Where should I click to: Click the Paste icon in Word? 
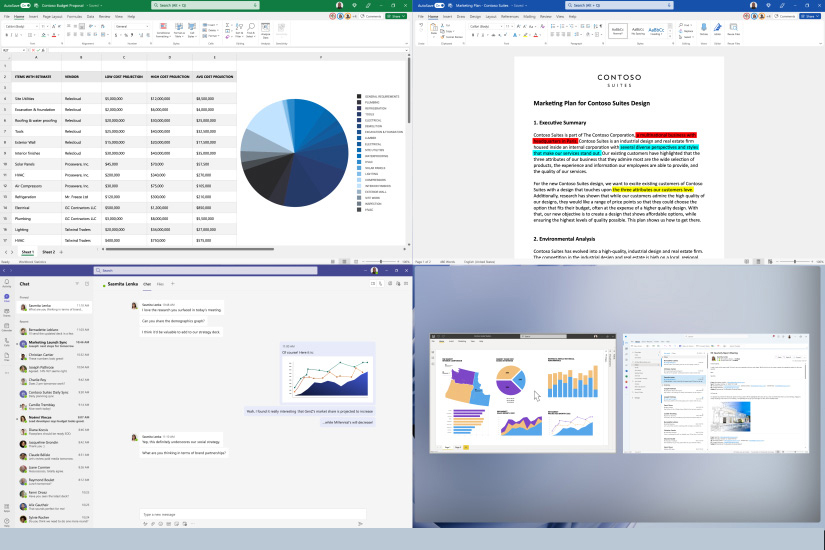coord(434,29)
